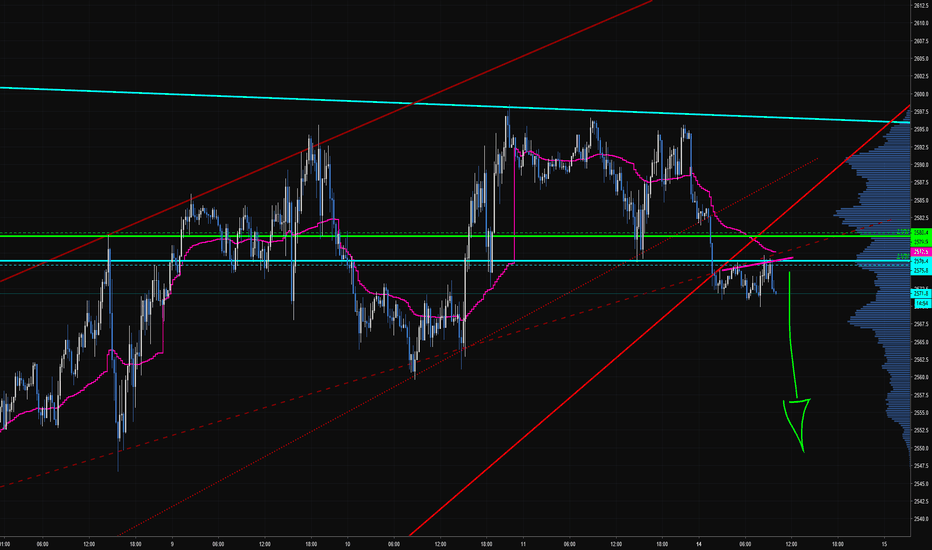The image size is (932, 550).
Task: Click the 2562.5 price axis label
Action: (921, 359)
